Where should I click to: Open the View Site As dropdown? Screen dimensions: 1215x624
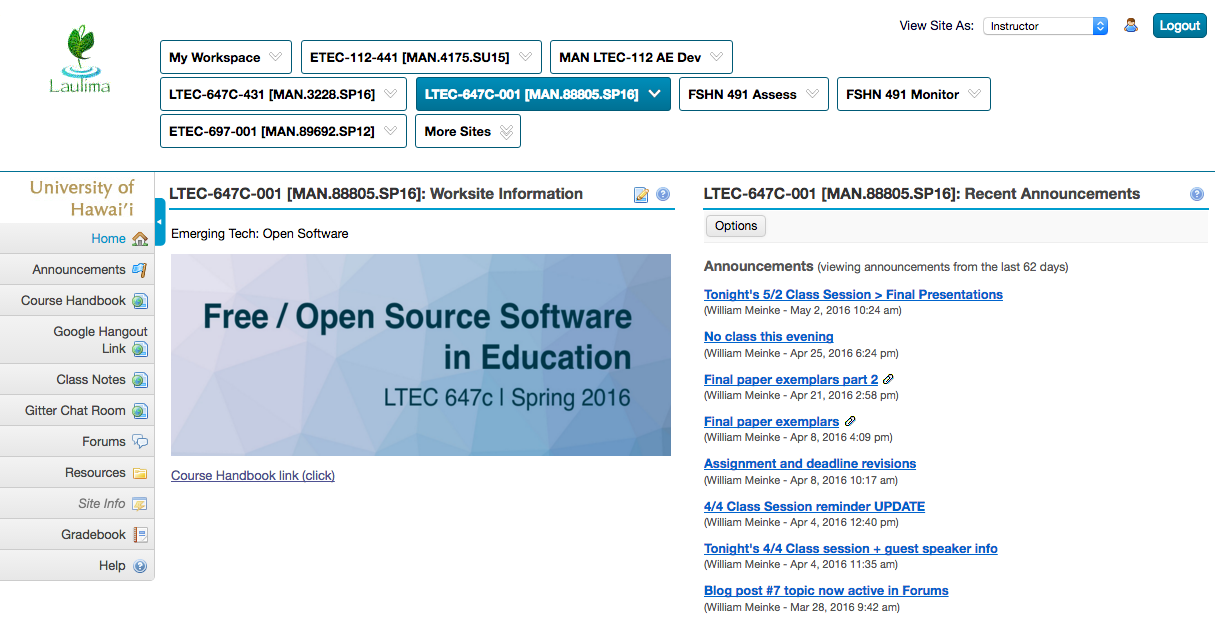point(1045,26)
